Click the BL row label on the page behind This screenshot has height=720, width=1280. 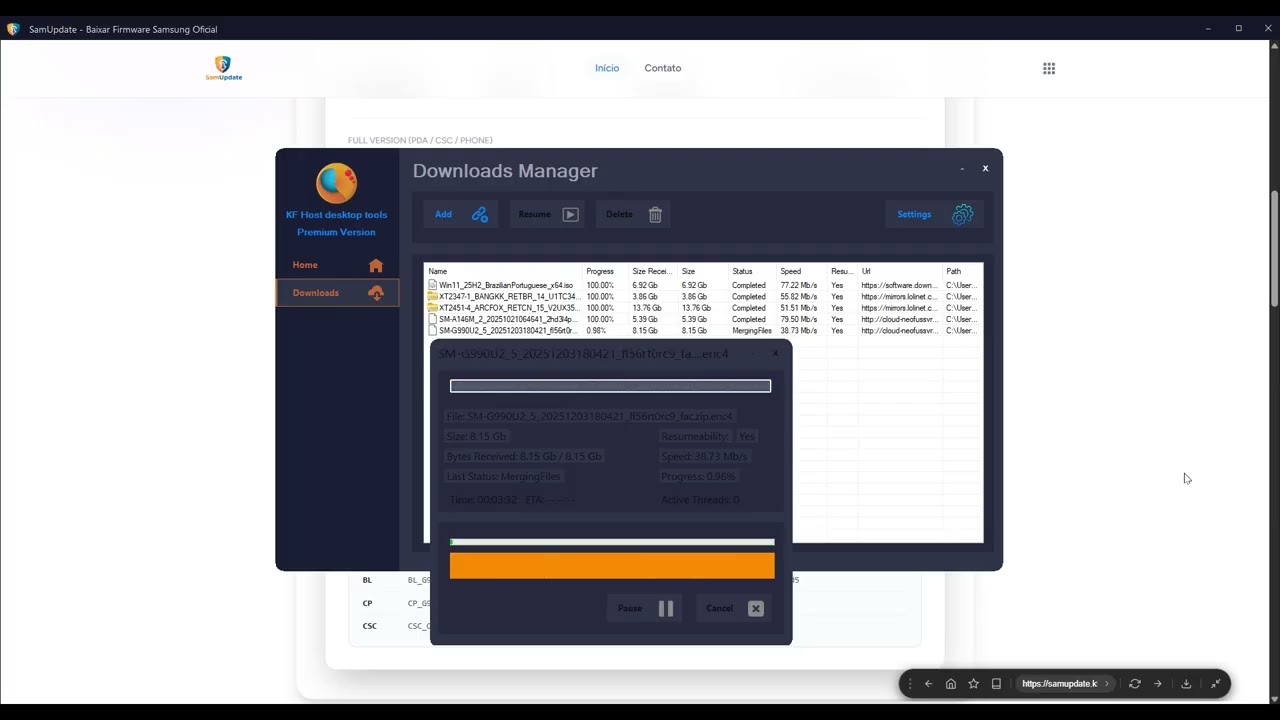point(367,580)
